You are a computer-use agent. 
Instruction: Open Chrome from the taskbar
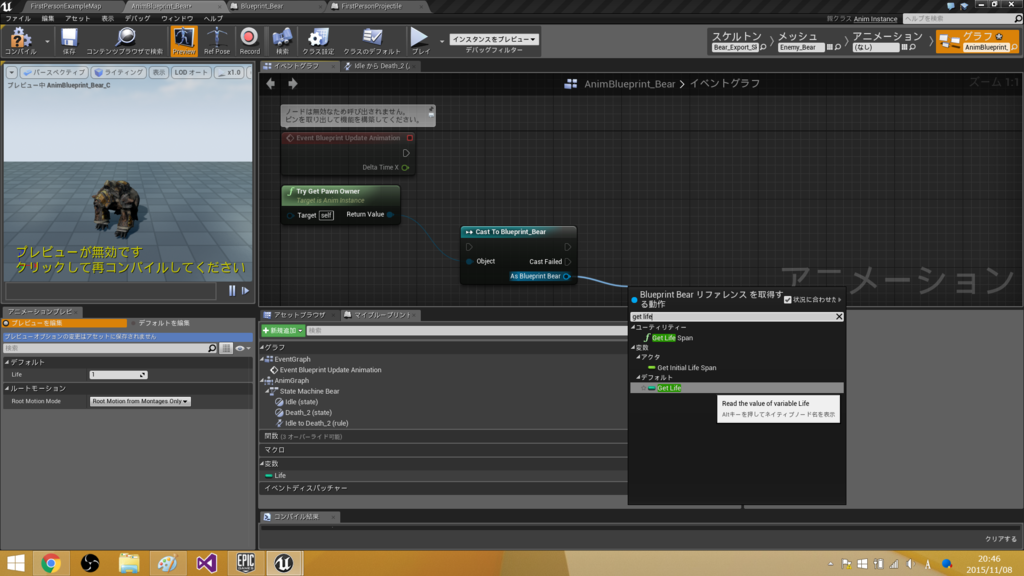(x=50, y=563)
